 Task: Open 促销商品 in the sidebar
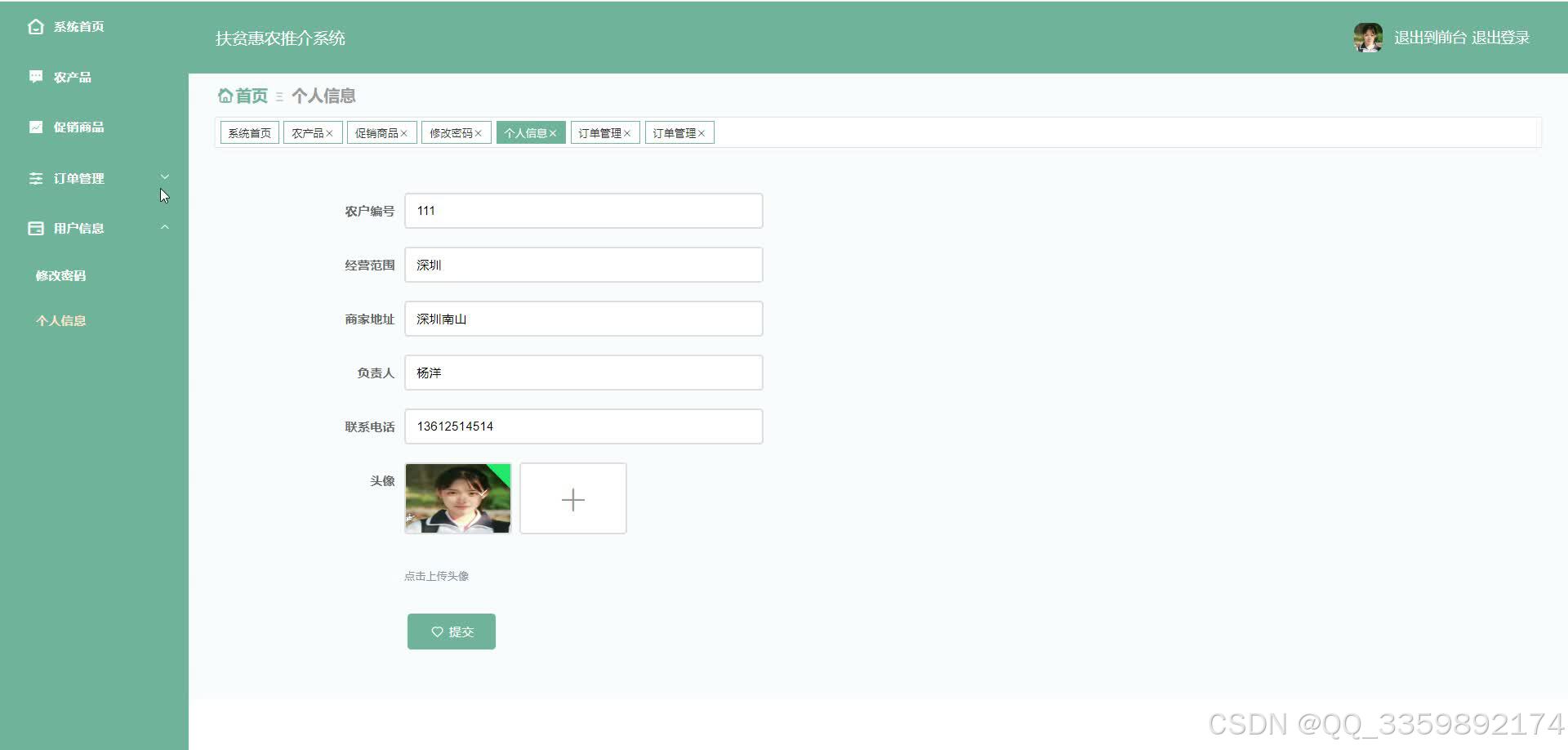78,127
